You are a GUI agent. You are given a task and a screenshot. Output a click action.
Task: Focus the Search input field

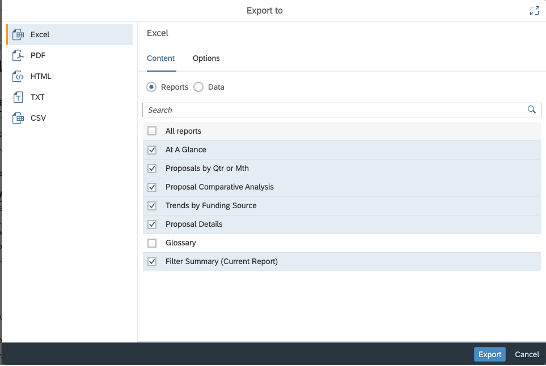pos(342,110)
